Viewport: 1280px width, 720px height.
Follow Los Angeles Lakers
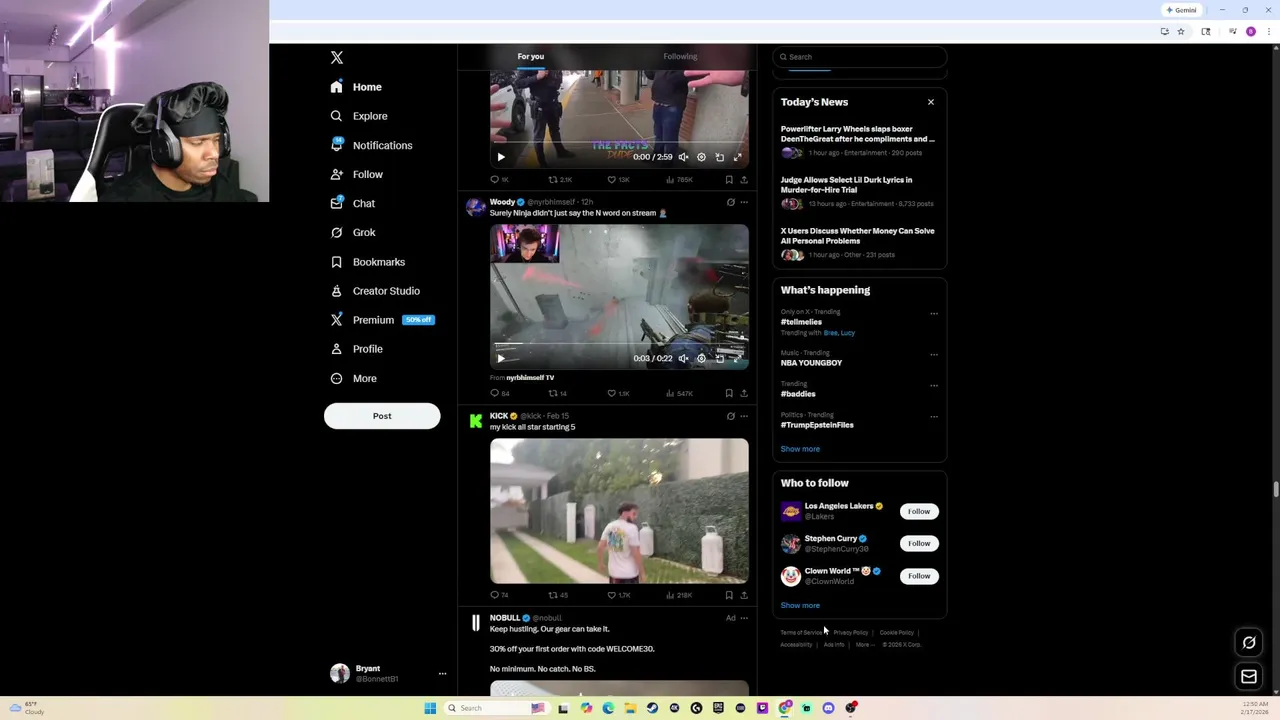tap(919, 511)
